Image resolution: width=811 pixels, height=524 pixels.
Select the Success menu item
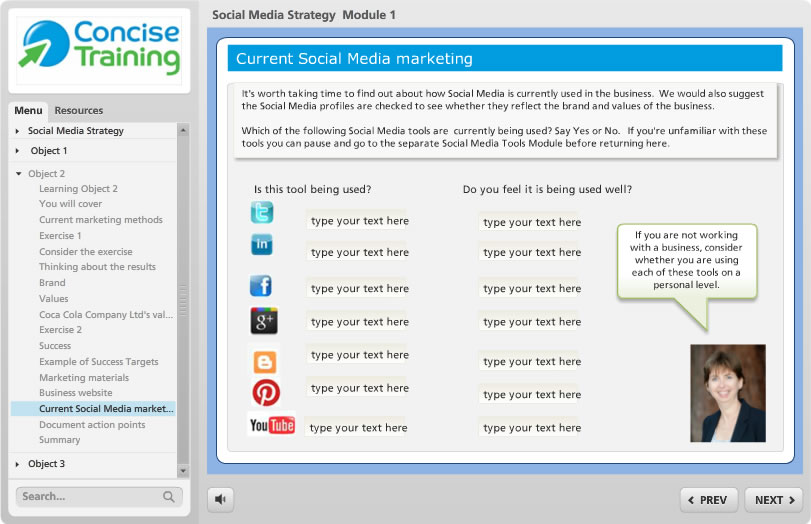tap(55, 346)
